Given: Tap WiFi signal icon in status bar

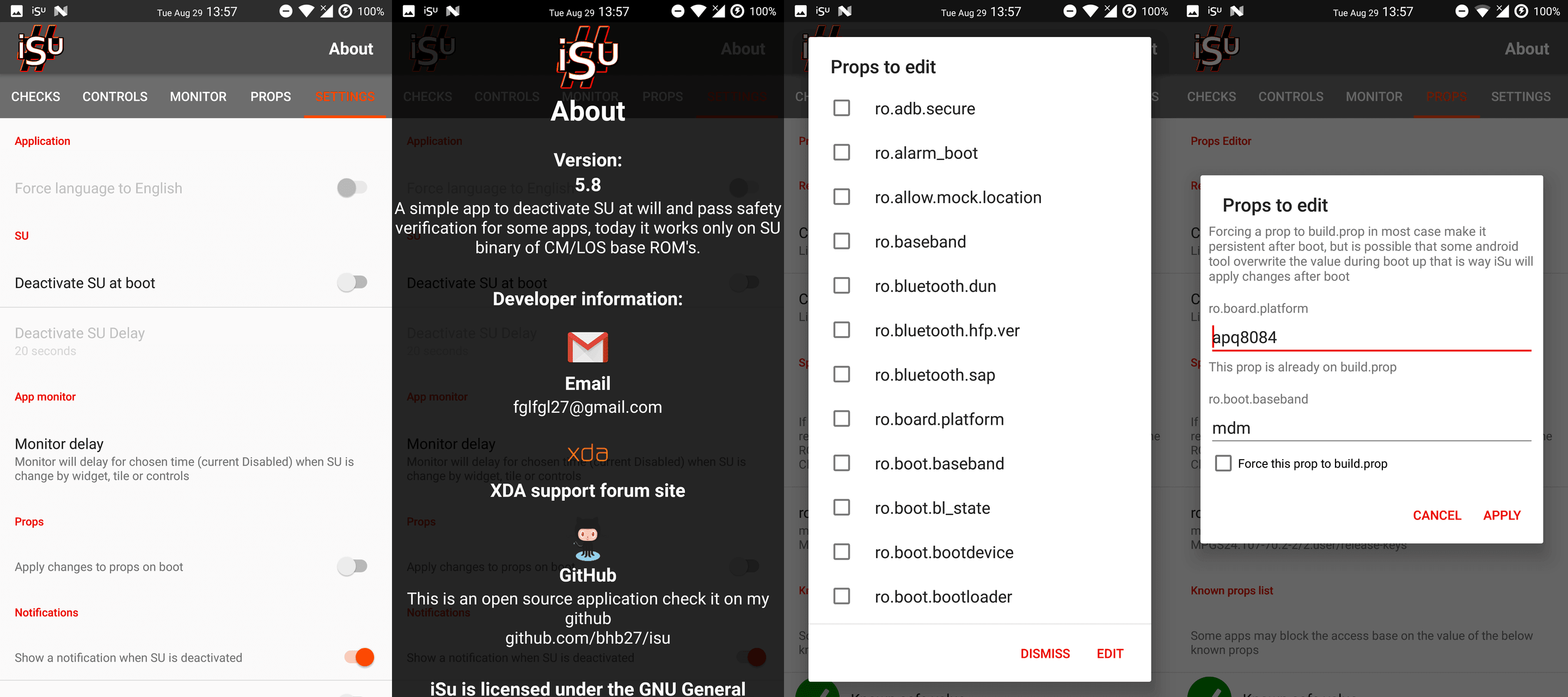Looking at the screenshot, I should 309,9.
